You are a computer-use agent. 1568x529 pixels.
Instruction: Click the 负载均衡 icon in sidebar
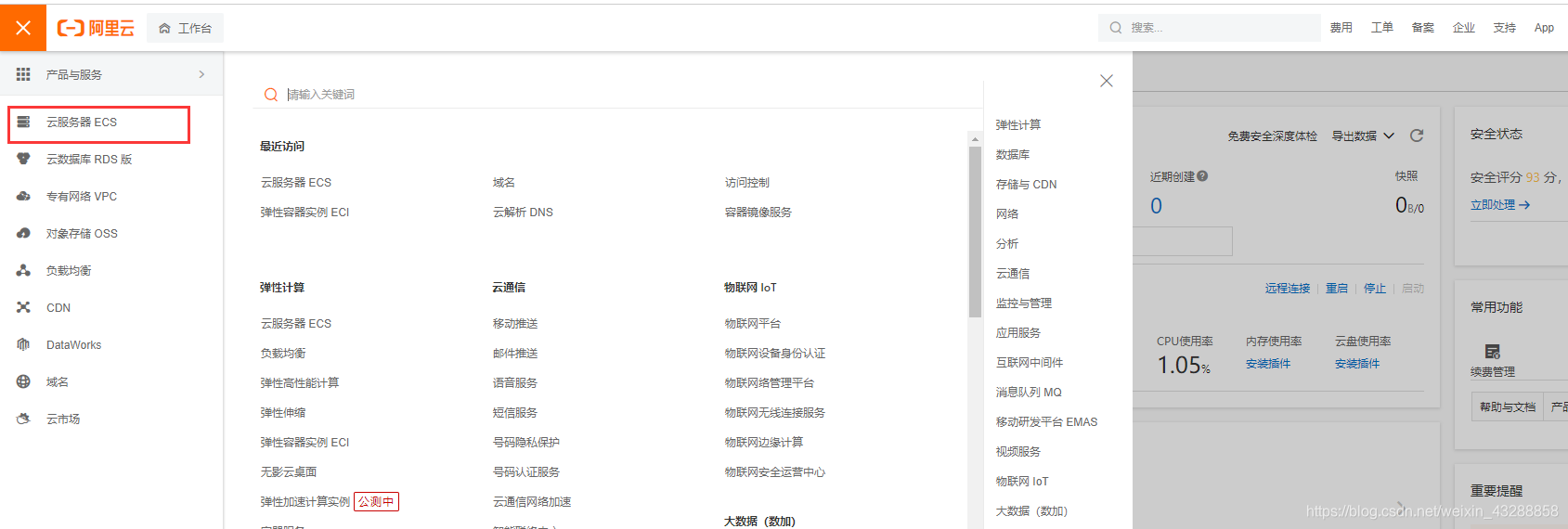(23, 270)
